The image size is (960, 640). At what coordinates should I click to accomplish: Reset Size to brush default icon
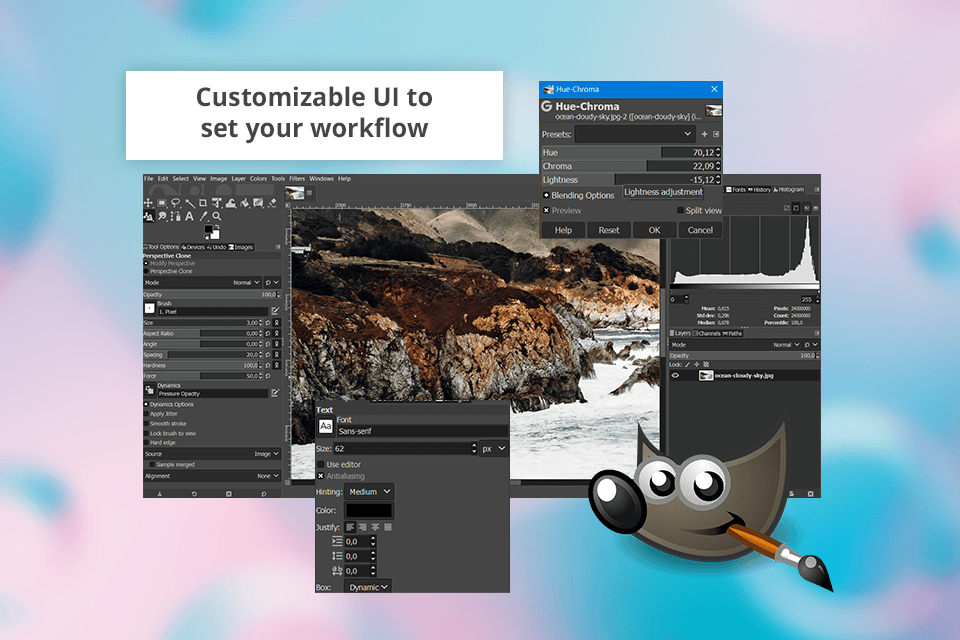[x=268, y=323]
